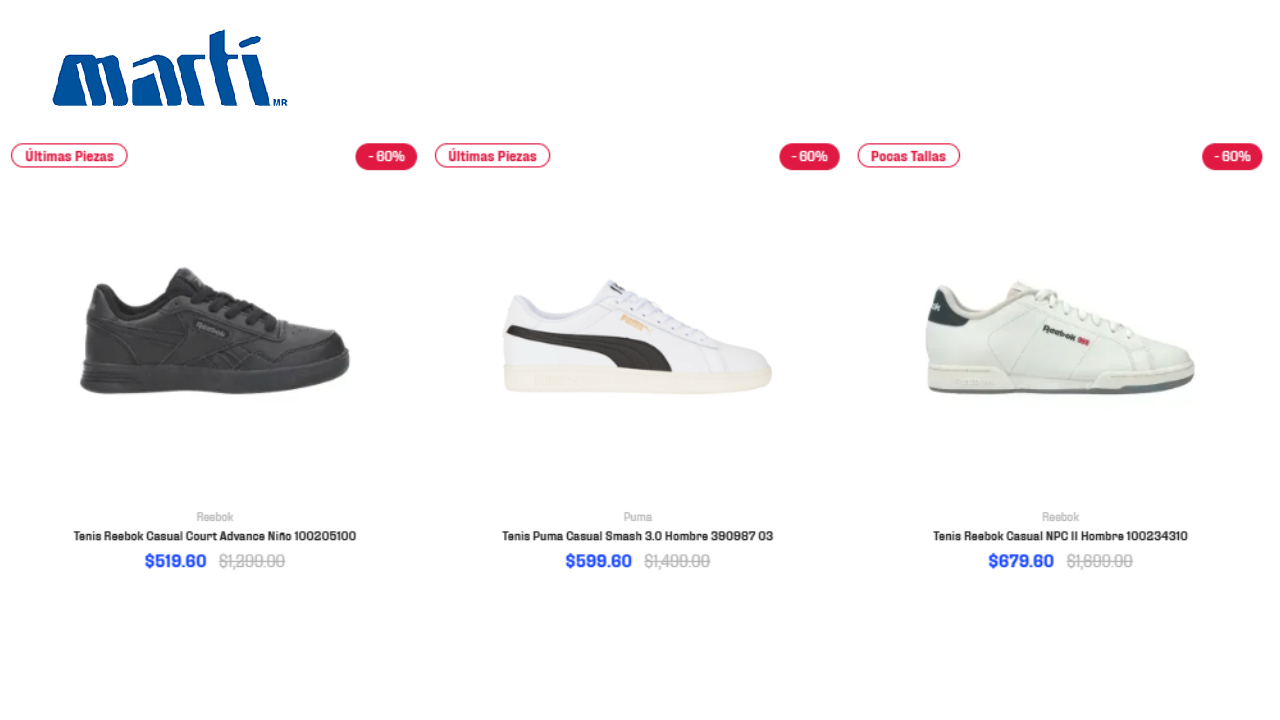Click the $519.60 sale price
1280x720 pixels.
[x=175, y=562]
